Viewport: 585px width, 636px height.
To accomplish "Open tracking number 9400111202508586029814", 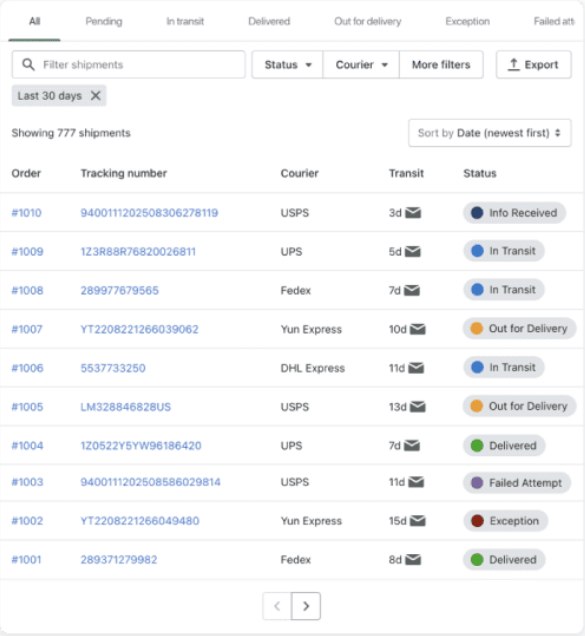I will (x=151, y=482).
